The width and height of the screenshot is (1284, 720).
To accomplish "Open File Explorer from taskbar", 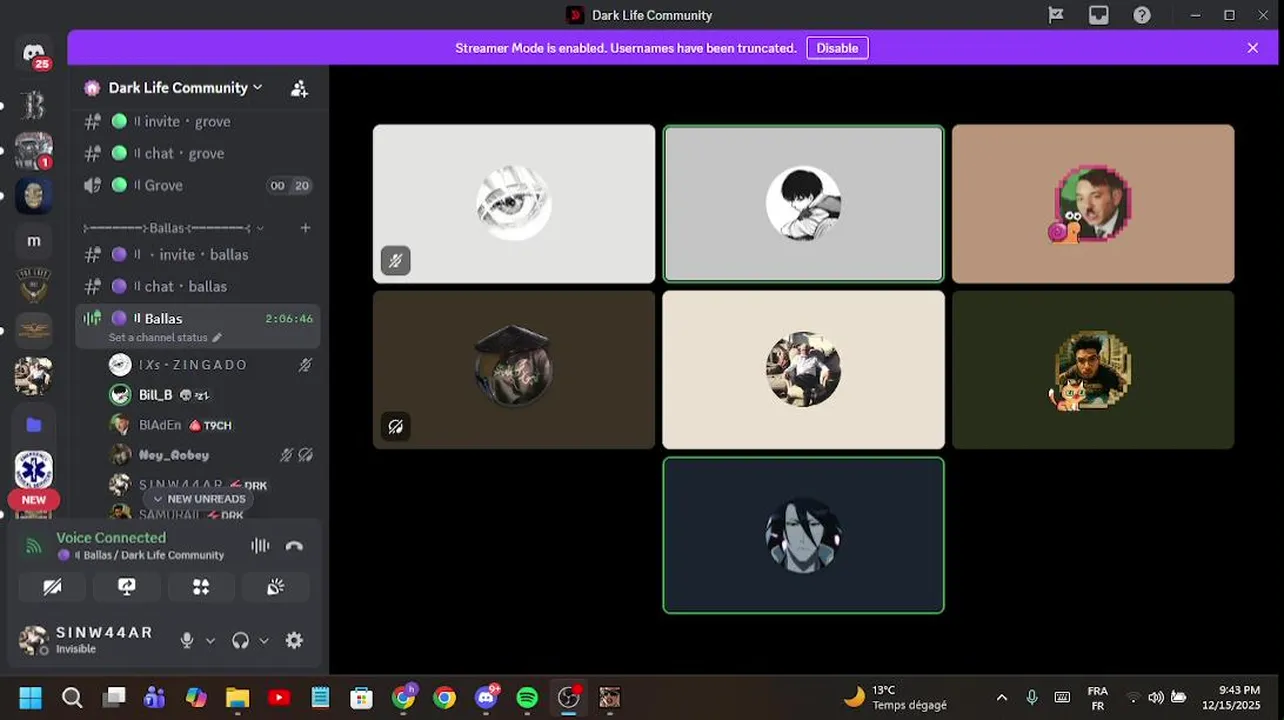I will pyautogui.click(x=237, y=697).
